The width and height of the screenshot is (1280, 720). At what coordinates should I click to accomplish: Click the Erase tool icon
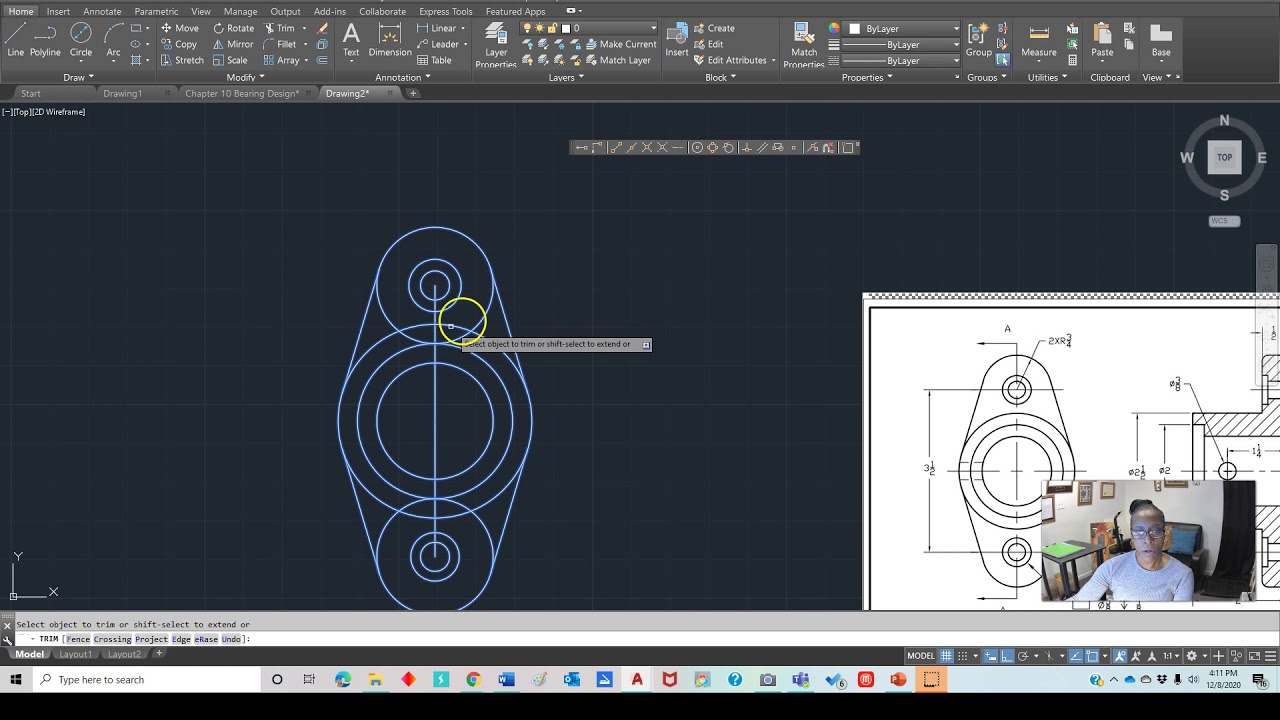click(x=322, y=28)
